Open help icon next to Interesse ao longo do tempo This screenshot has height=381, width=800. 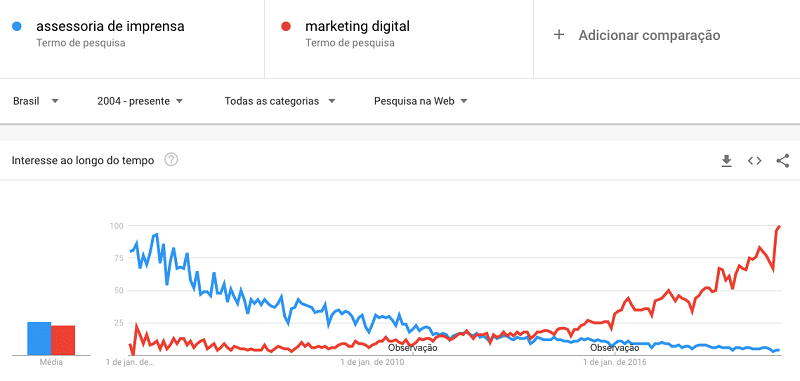(x=171, y=160)
